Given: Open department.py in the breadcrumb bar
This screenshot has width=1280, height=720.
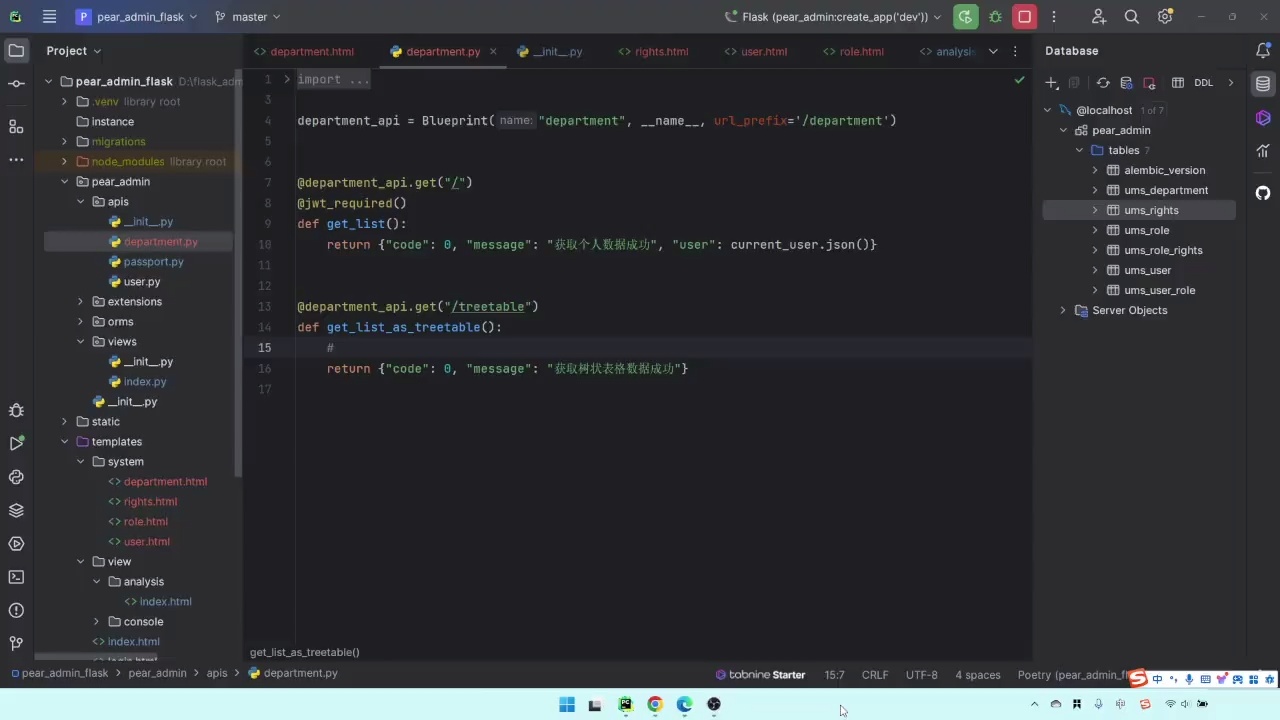Looking at the screenshot, I should click(x=300, y=673).
